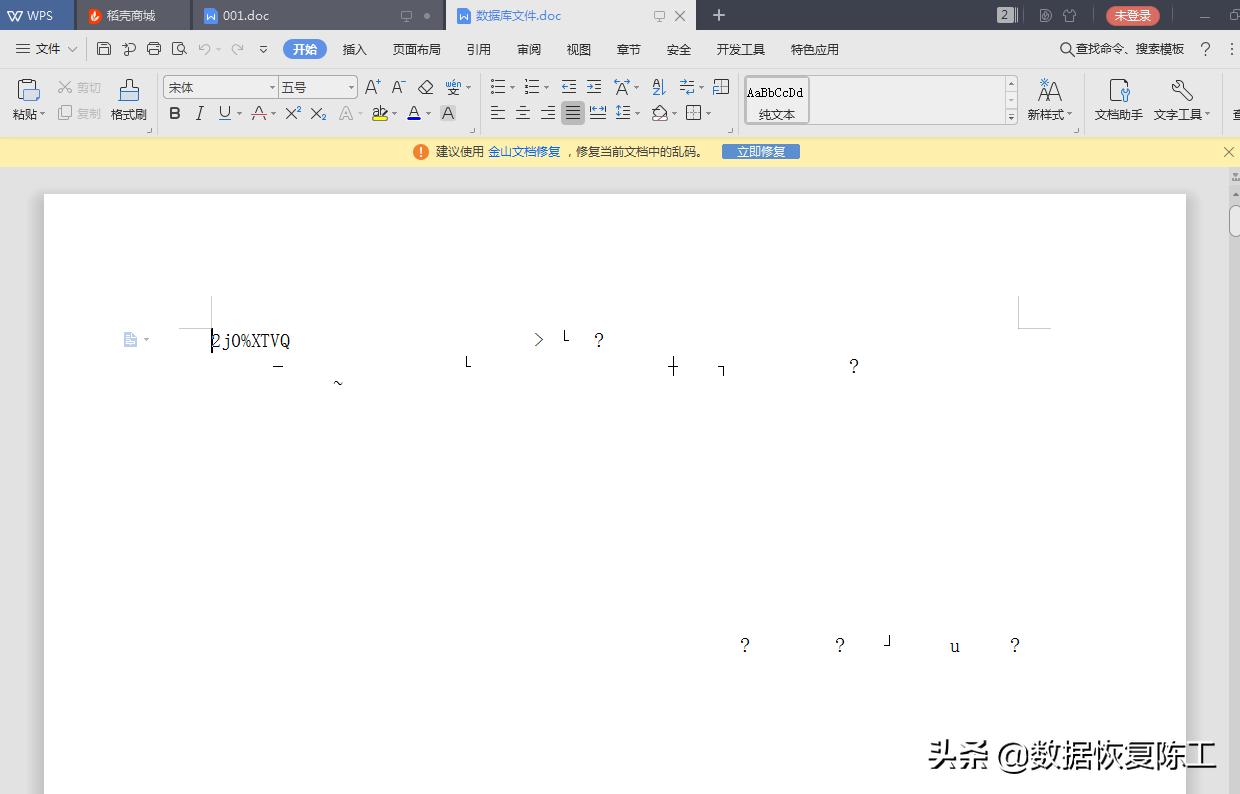This screenshot has height=794, width=1240.
Task: Apply strikethrough formatting to text
Action: click(x=259, y=113)
